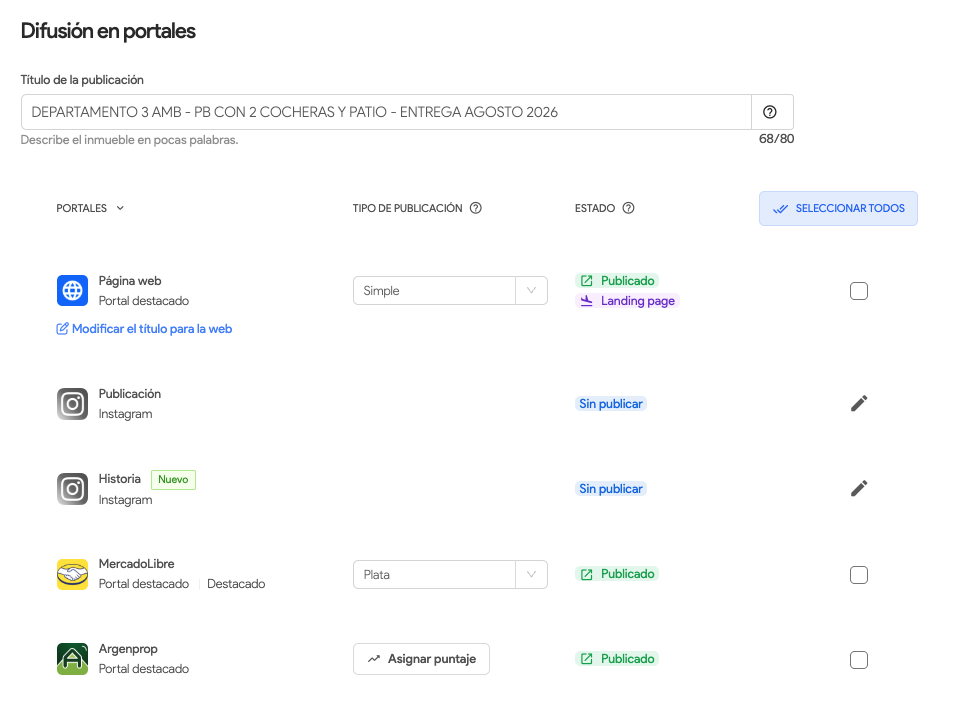972x712 pixels.
Task: Expand the Portales sort chevron
Action: pyautogui.click(x=120, y=208)
